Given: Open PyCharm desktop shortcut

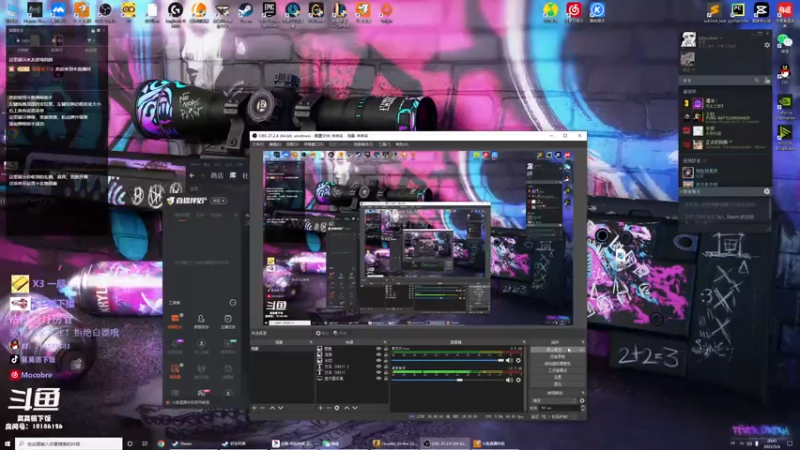Looking at the screenshot, I should coord(737,10).
